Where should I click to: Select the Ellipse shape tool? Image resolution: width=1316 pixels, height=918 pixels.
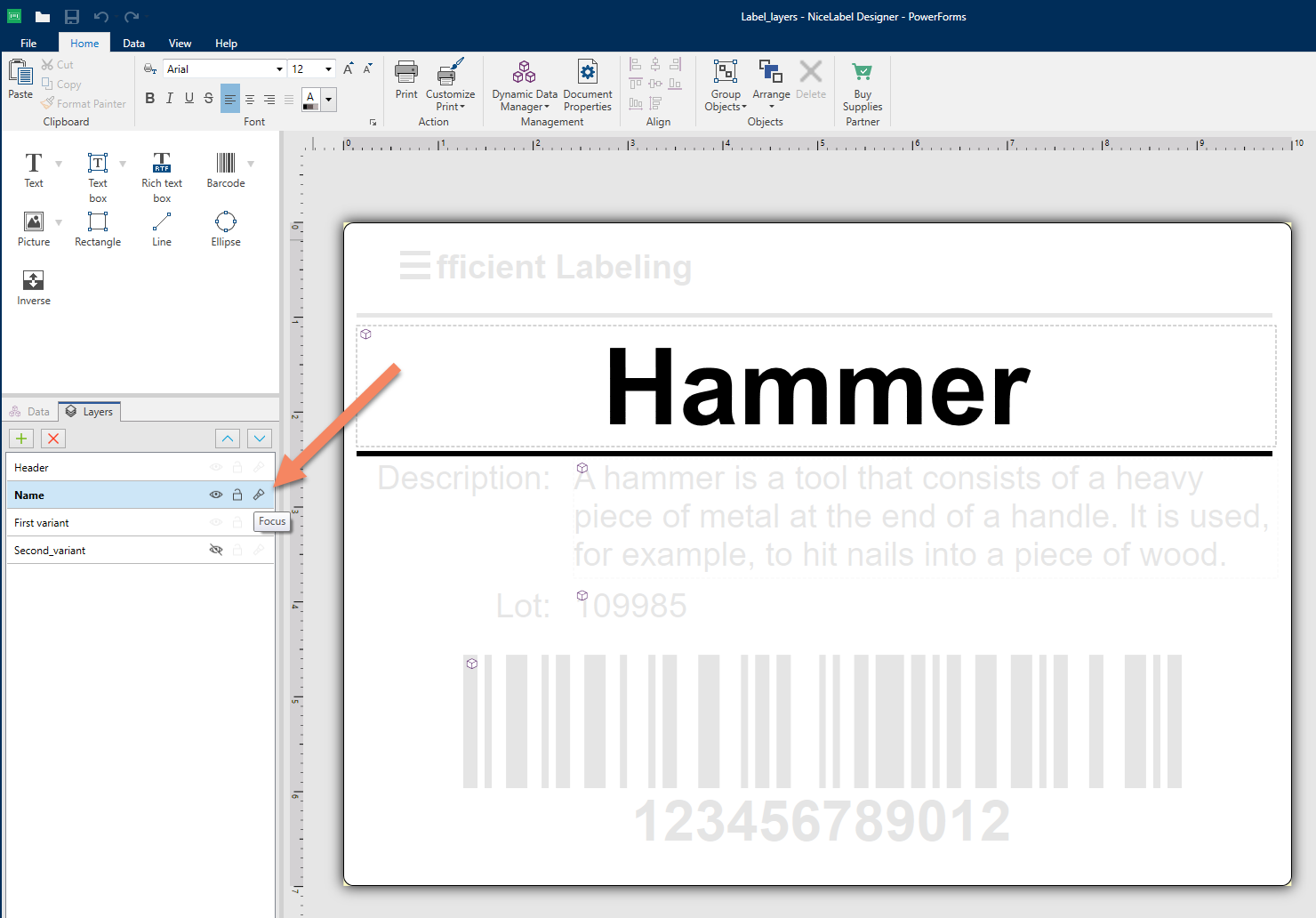[x=226, y=229]
